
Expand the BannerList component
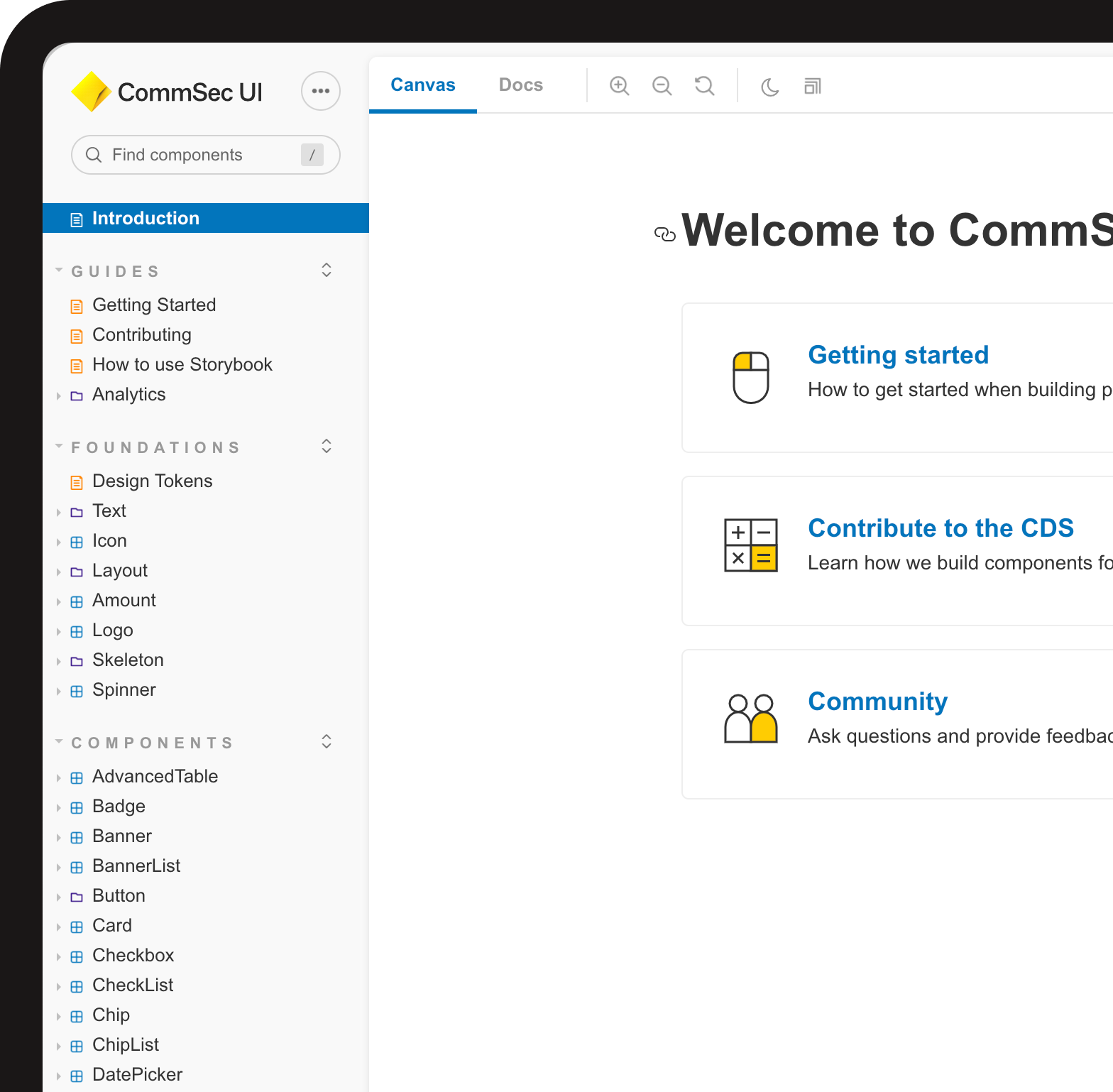[136, 866]
